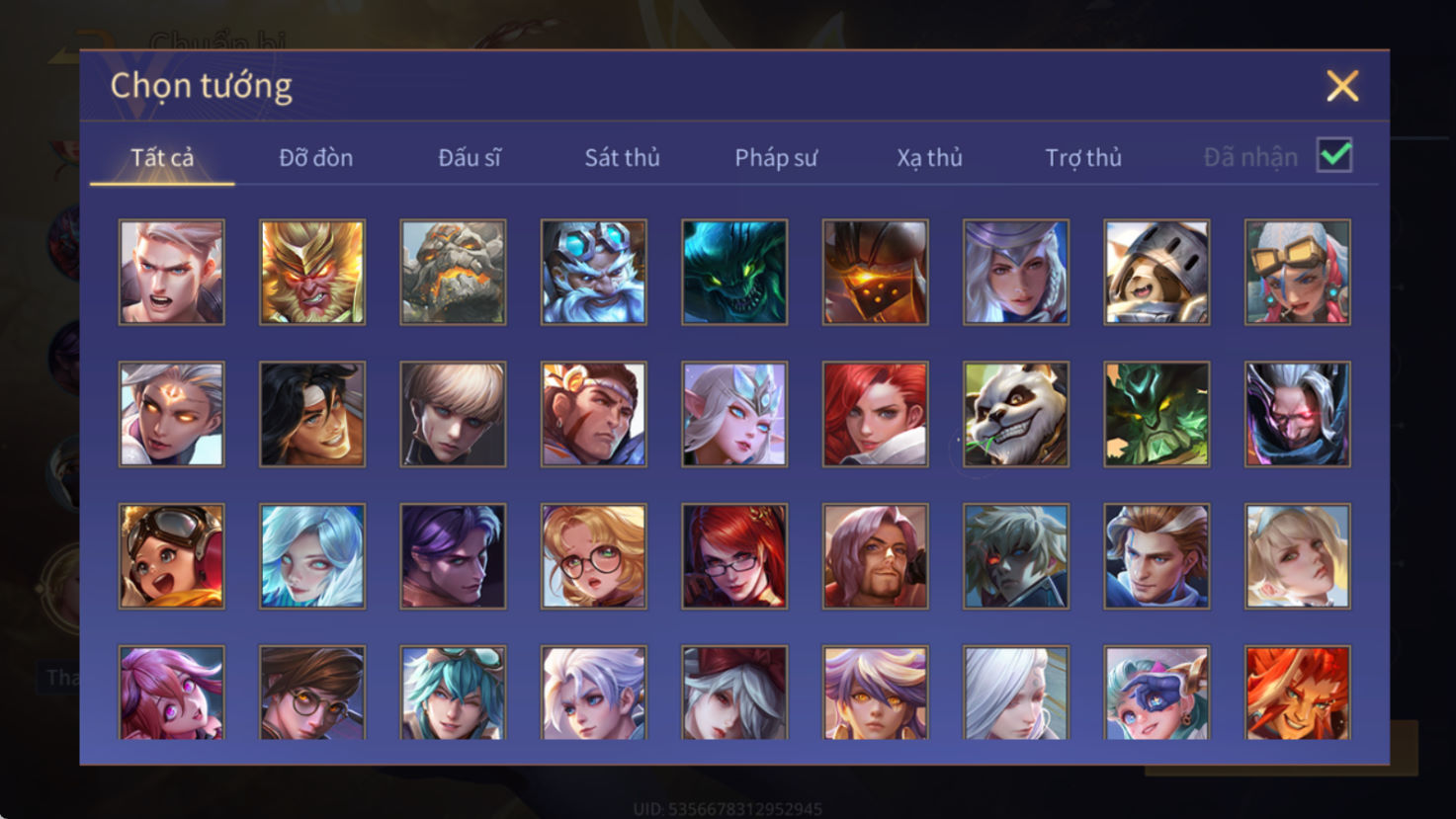This screenshot has height=819, width=1456.
Task: Open the Đấu sĩ tab
Action: [470, 158]
